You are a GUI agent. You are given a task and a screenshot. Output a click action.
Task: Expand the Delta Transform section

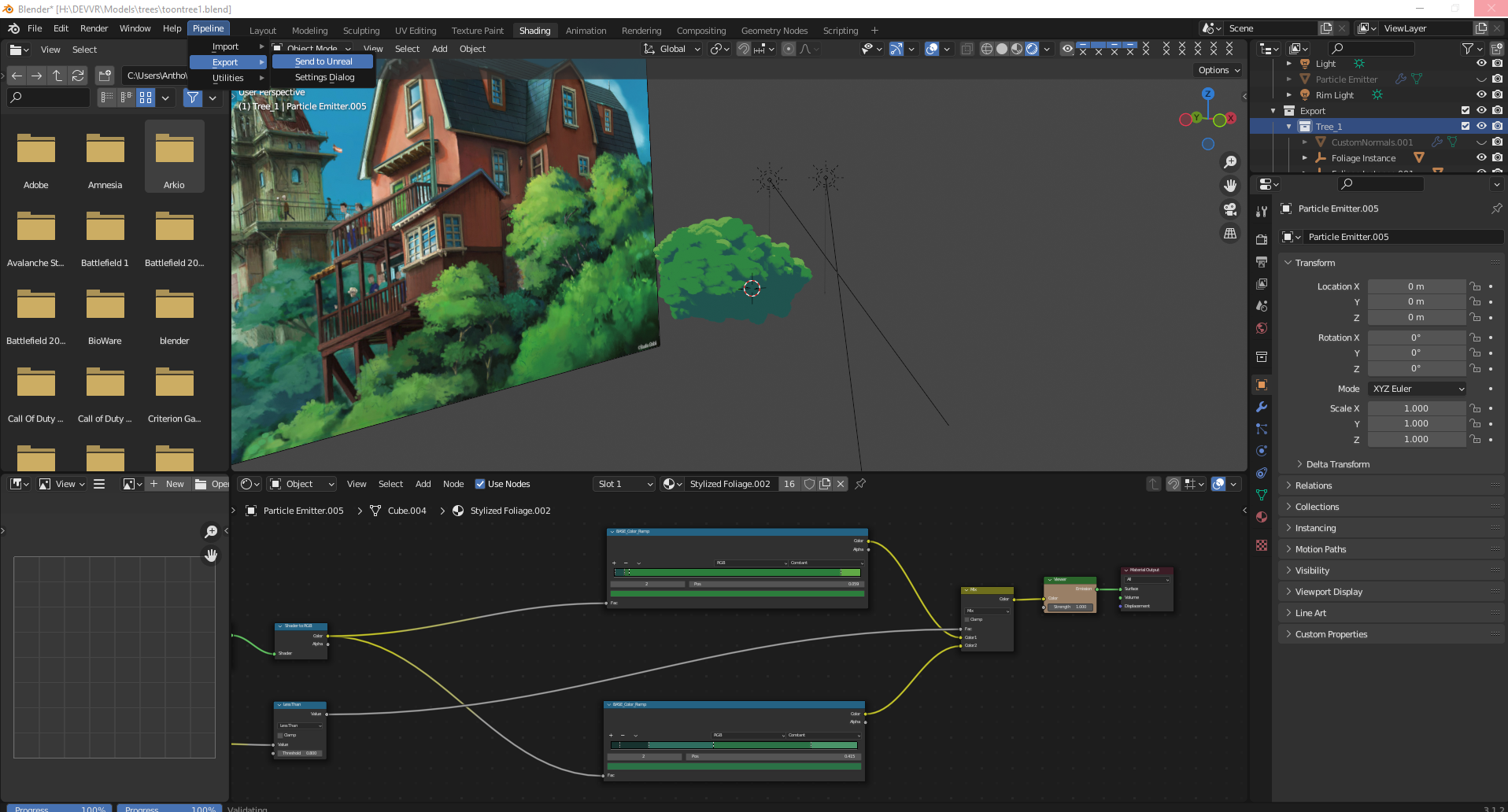(1338, 464)
